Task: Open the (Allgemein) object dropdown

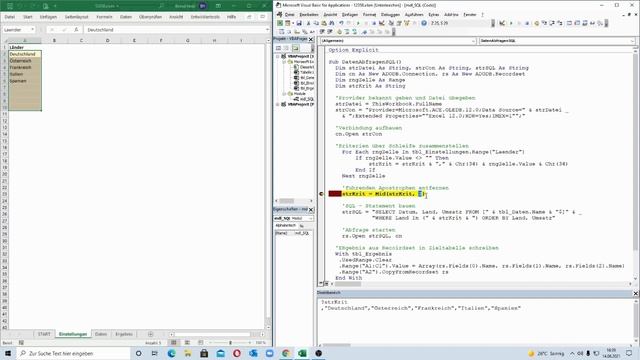Action: pyautogui.click(x=473, y=41)
